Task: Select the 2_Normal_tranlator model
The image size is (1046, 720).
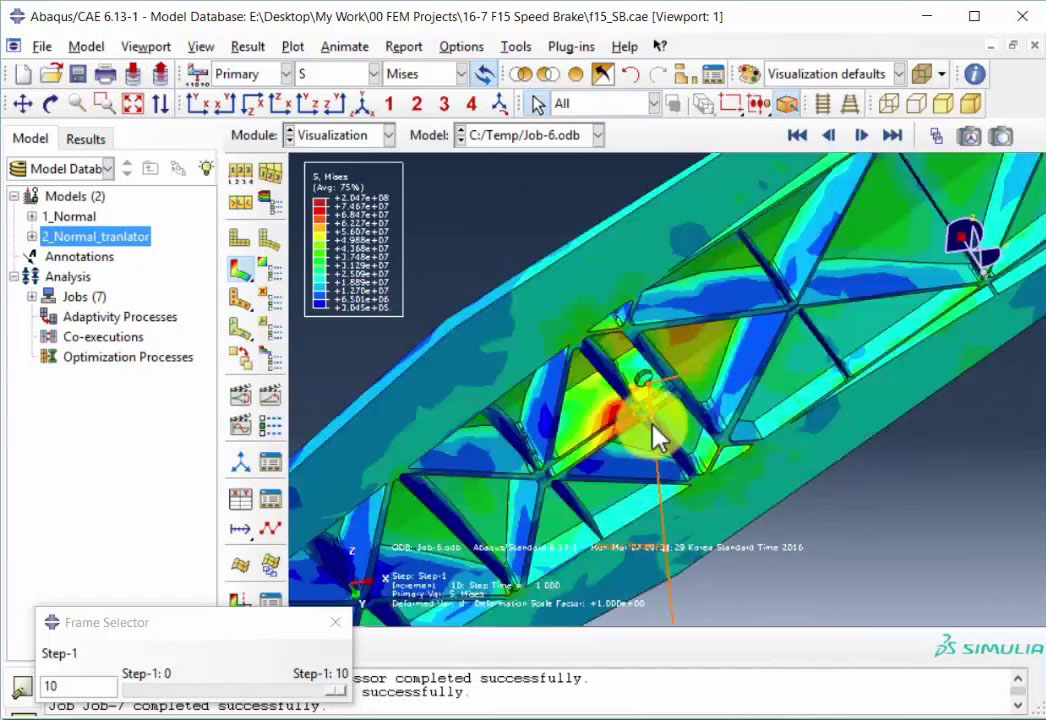Action: click(95, 236)
